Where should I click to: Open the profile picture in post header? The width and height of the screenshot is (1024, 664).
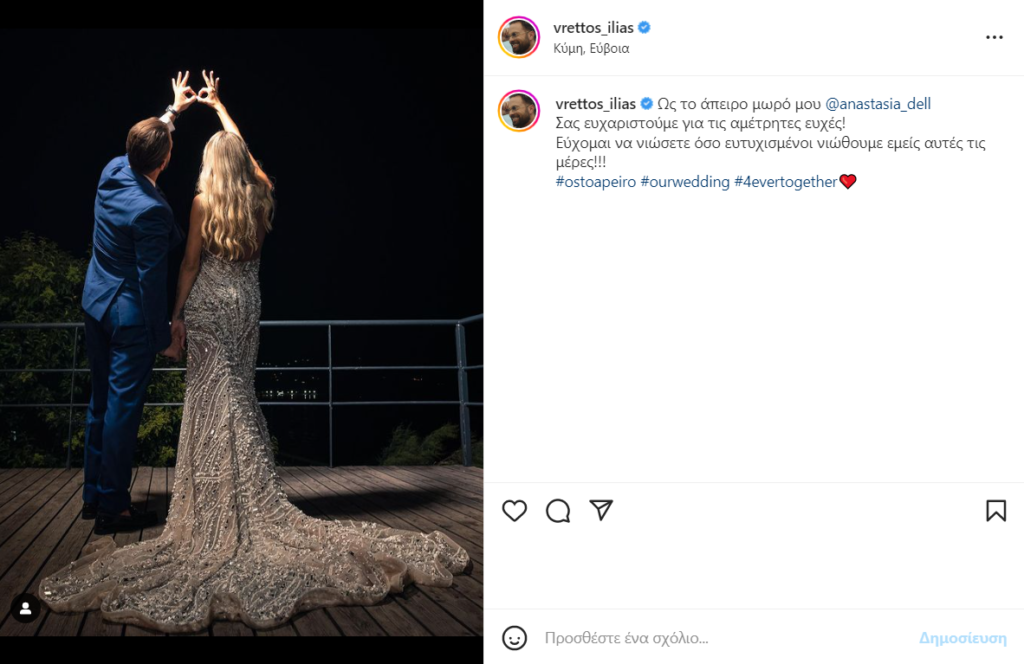click(519, 37)
